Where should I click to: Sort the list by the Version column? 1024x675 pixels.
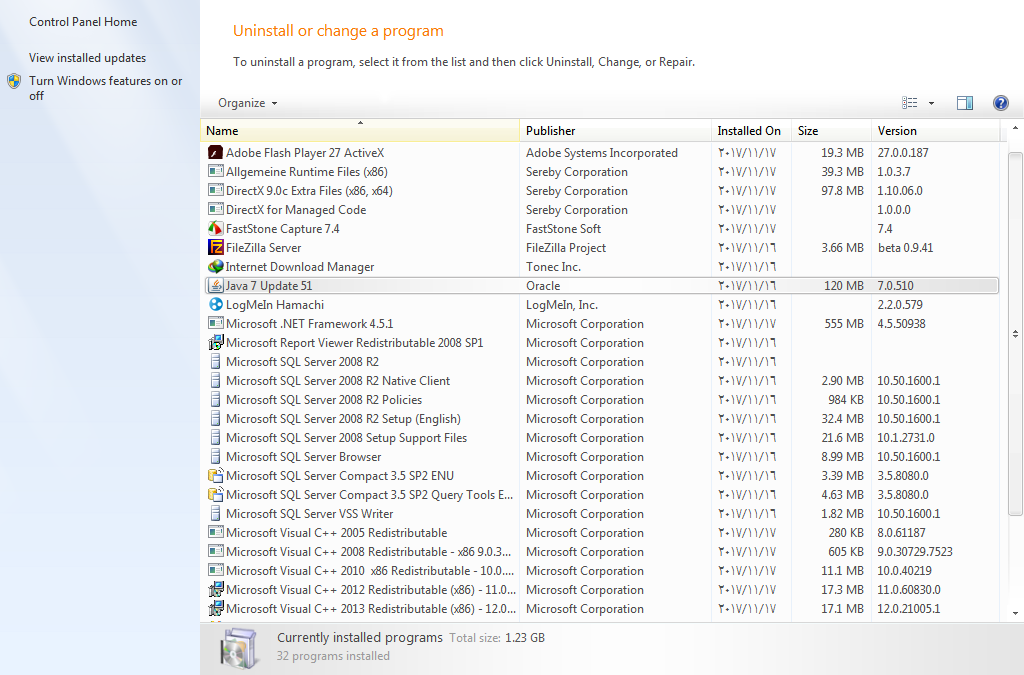935,131
